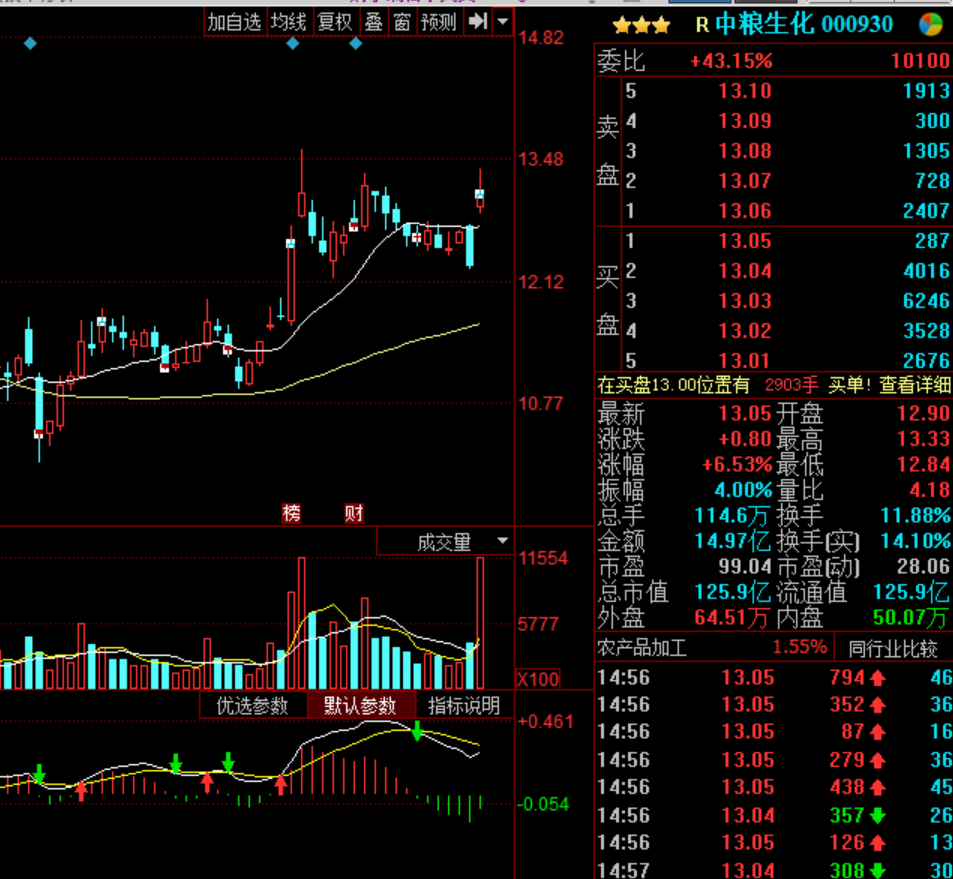Click the 农产品加工 sector label
Image resolution: width=953 pixels, height=879 pixels.
click(642, 648)
